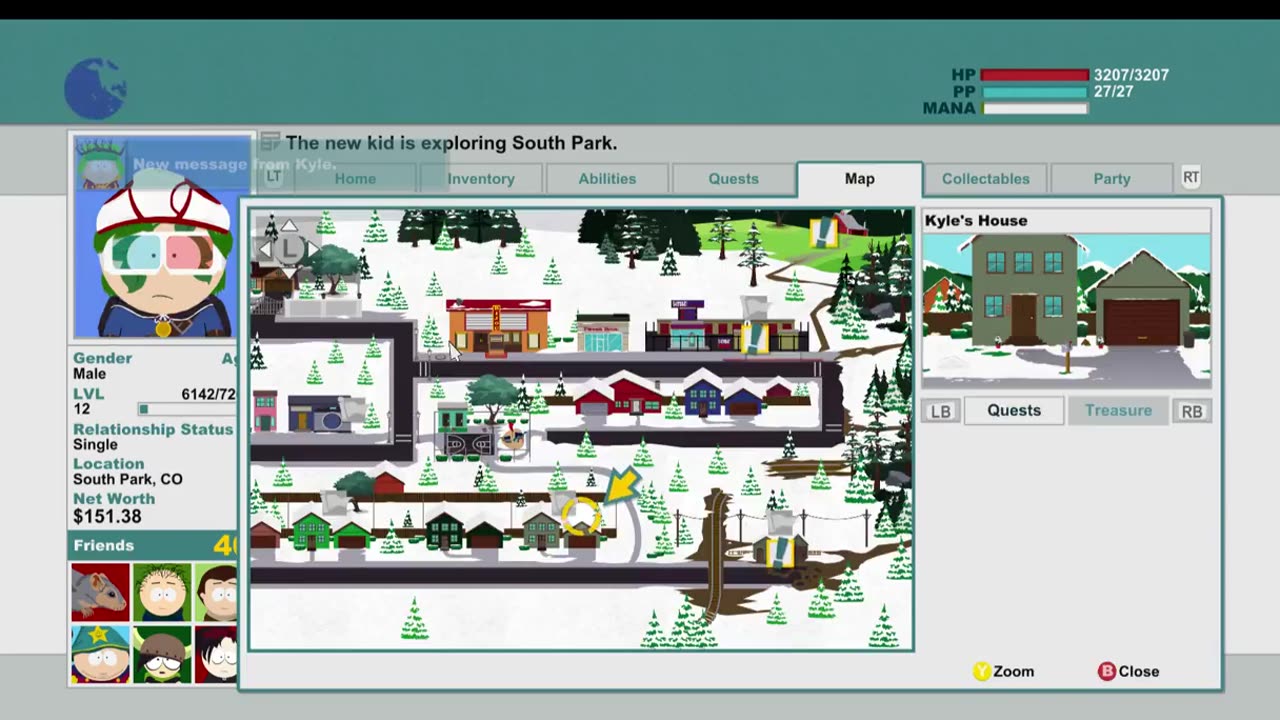Open the Abilities tab
1280x720 pixels.
point(607,178)
